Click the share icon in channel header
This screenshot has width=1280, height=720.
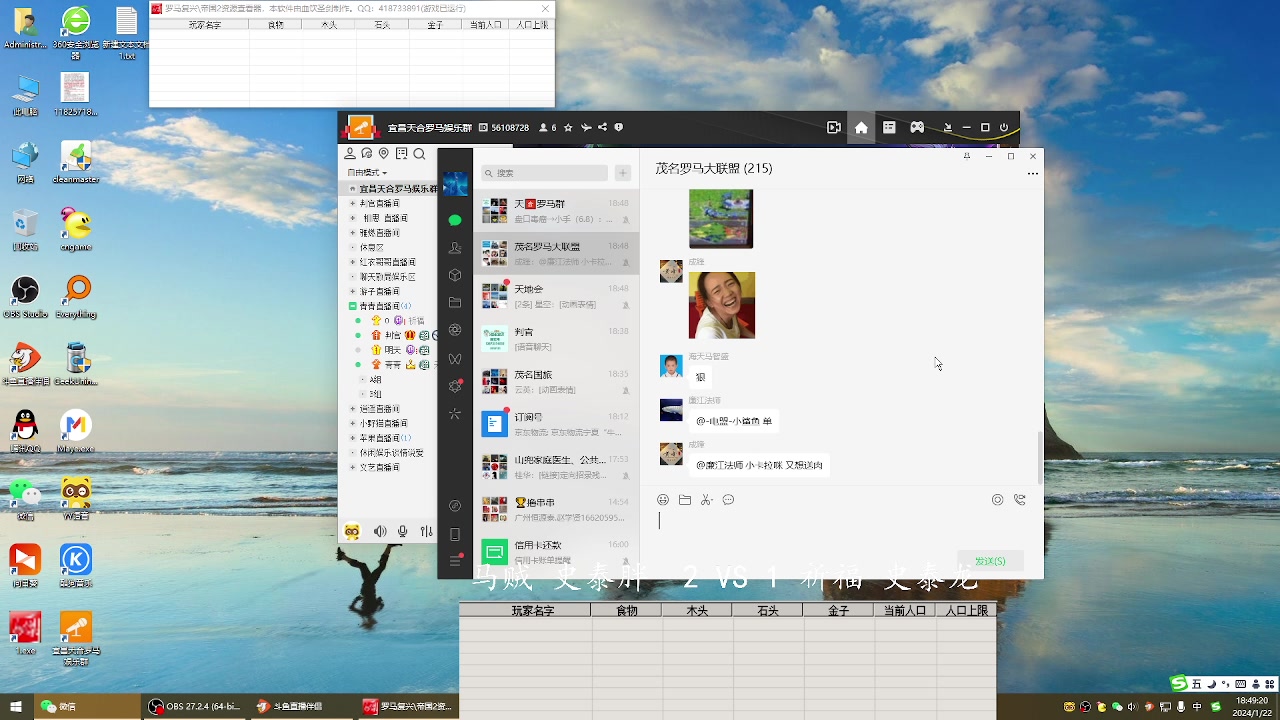(602, 128)
